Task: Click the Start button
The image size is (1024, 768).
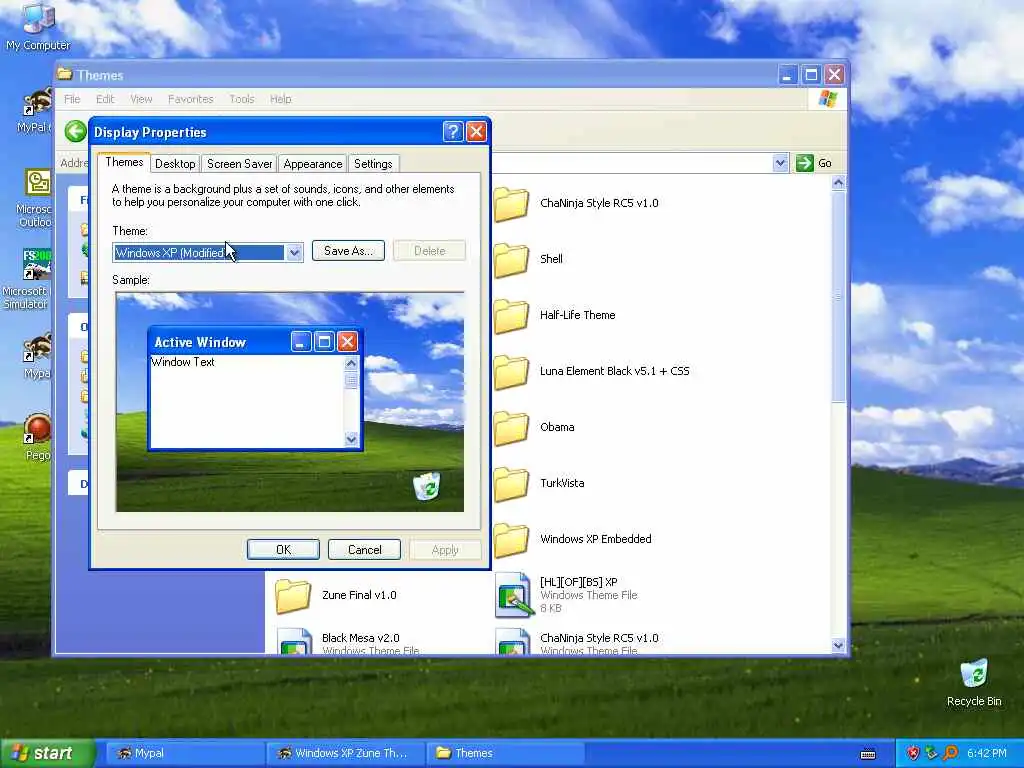Action: (46, 754)
